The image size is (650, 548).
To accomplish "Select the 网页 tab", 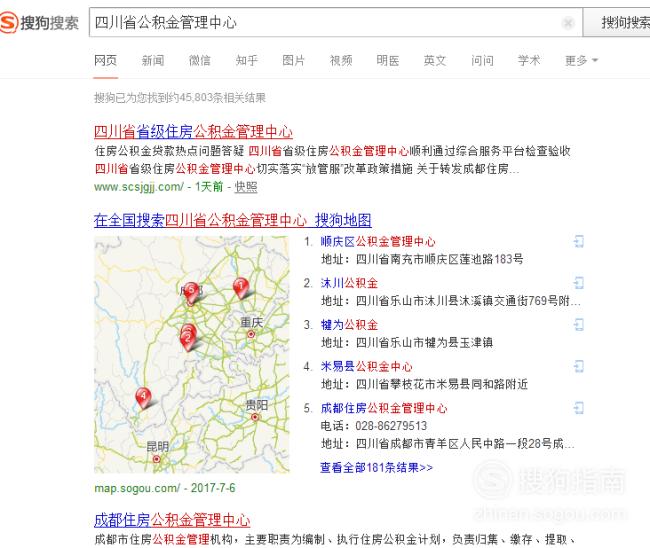I will [105, 61].
